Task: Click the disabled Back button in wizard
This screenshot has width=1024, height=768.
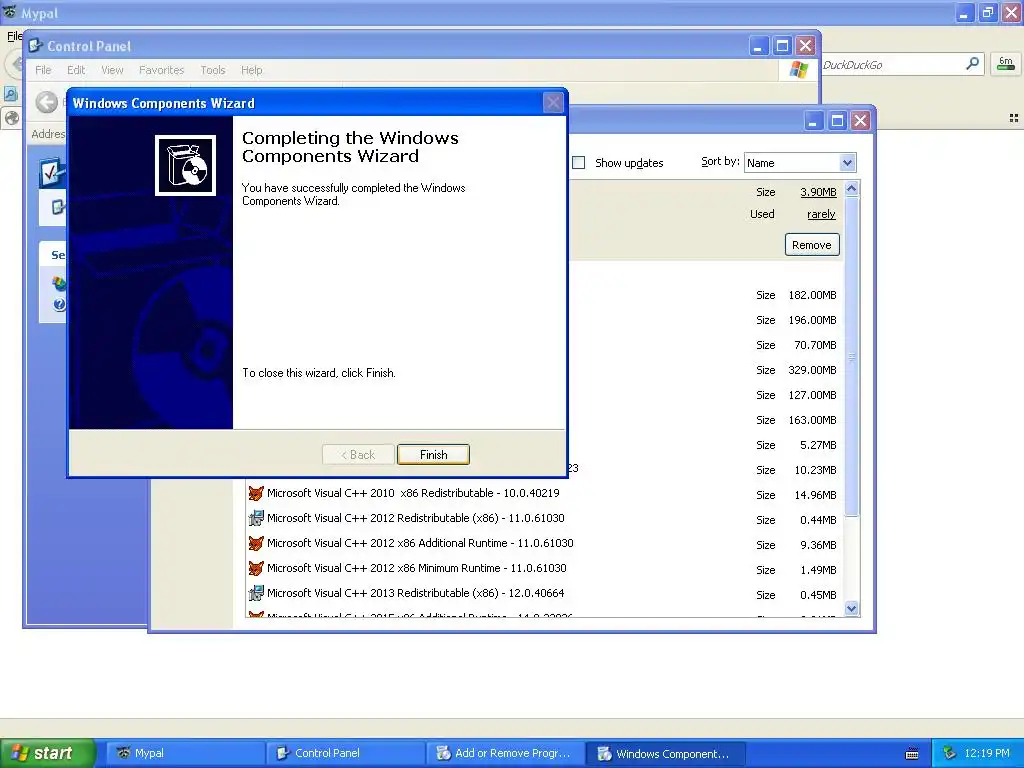Action: click(358, 455)
